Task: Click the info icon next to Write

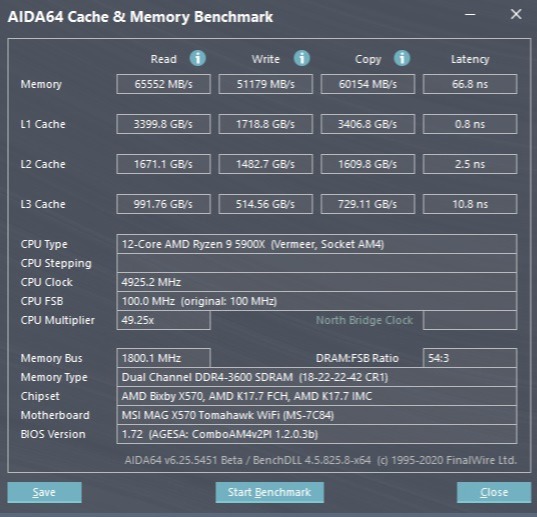Action: [x=302, y=58]
